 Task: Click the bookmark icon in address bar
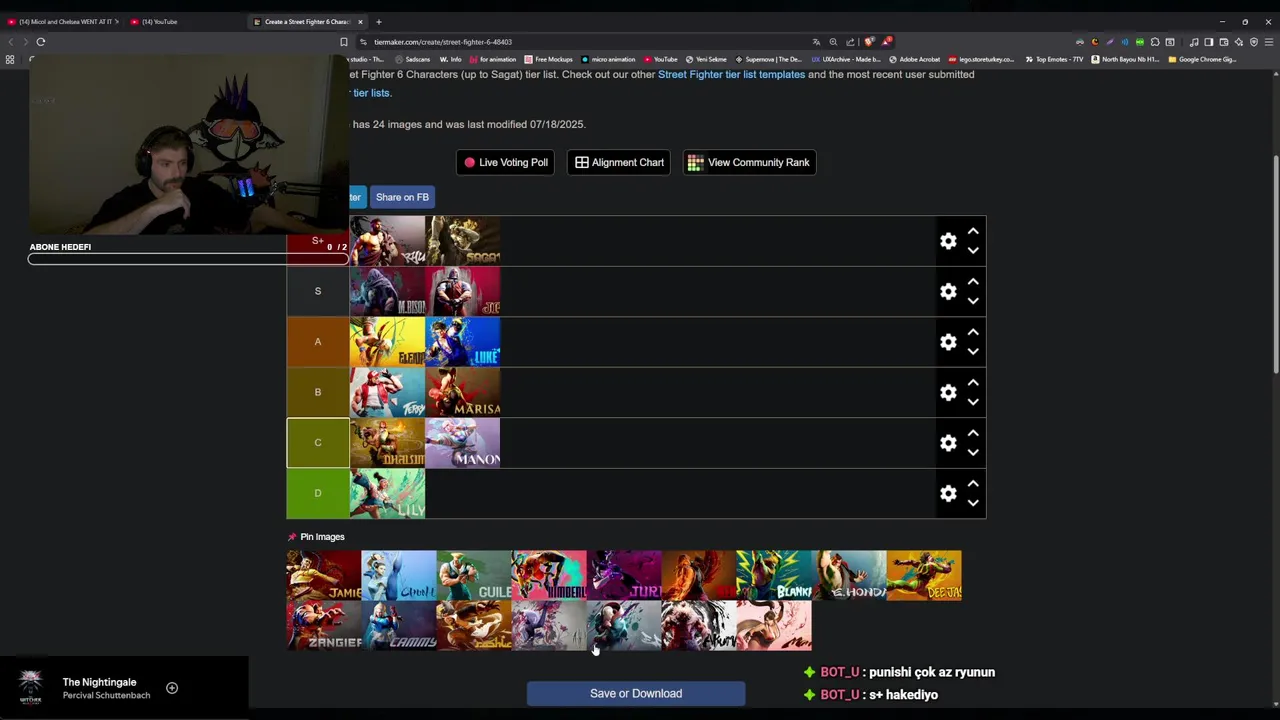(344, 42)
